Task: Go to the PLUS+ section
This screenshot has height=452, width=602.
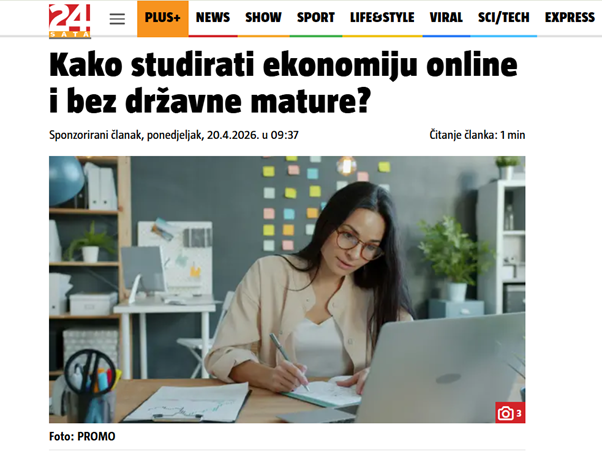Action: coord(163,18)
